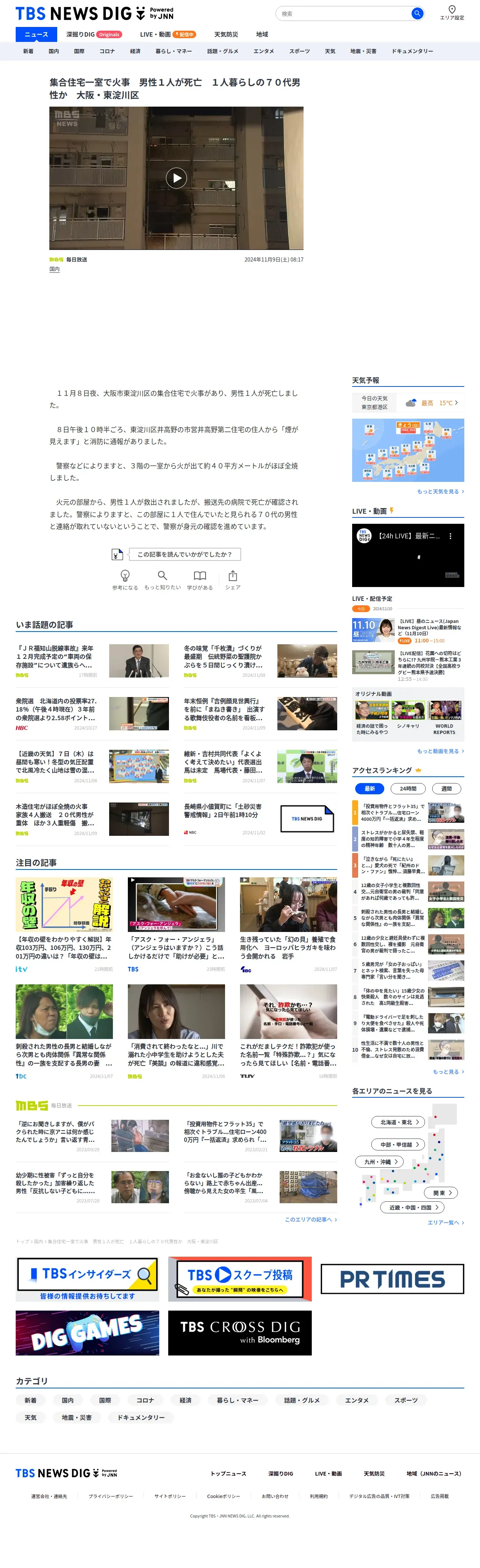Click the 地震・災害 category pill at bottom
The image size is (480, 1568).
coord(77,1417)
